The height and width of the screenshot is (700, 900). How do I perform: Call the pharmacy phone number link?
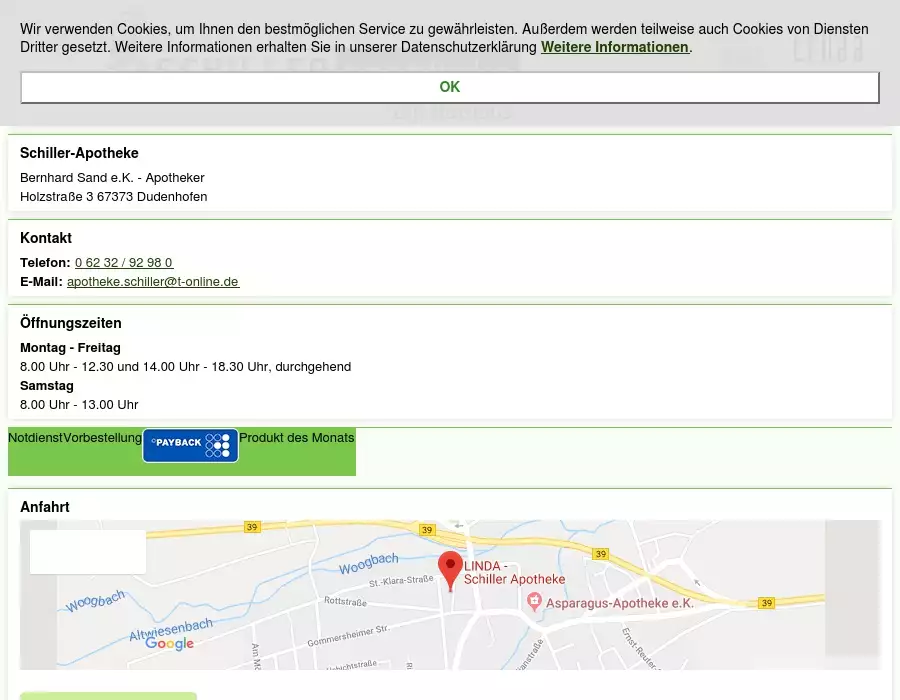click(124, 263)
